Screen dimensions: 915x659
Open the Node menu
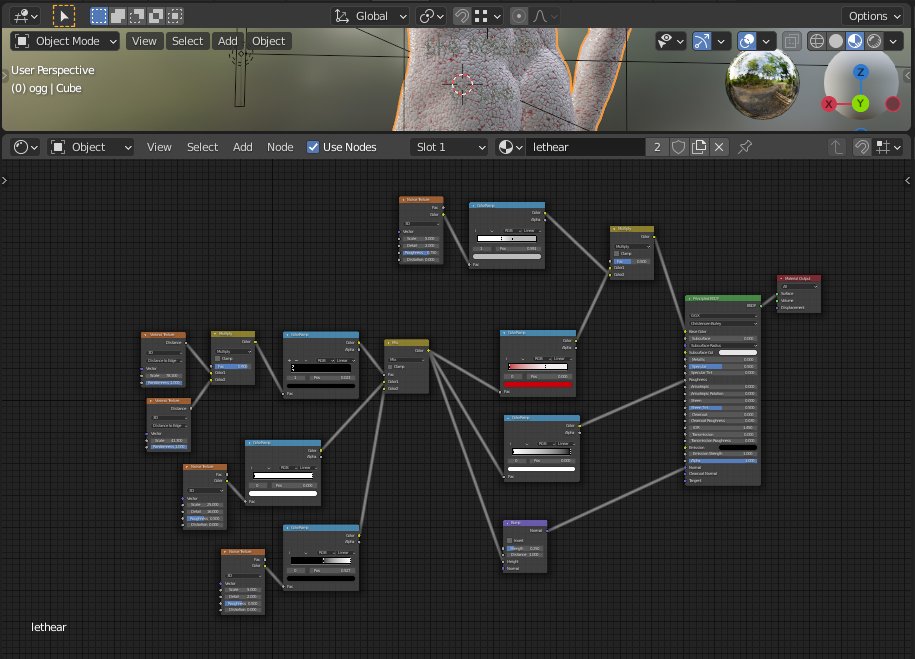[280, 147]
